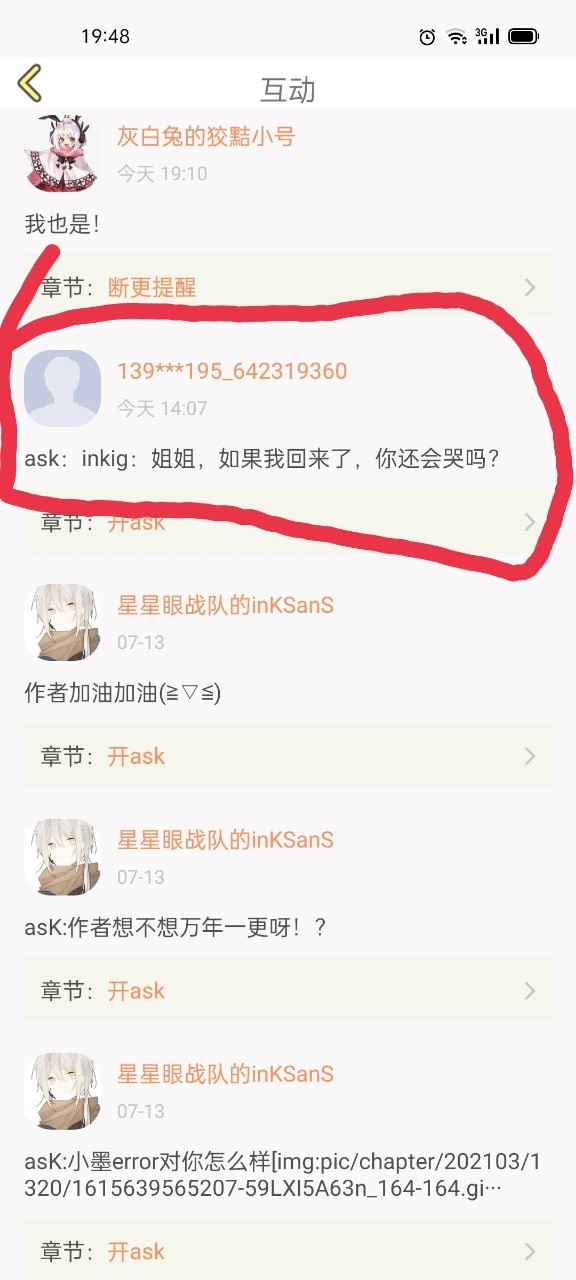The width and height of the screenshot is (576, 1280).
Task: Tap the Wi-Fi status icon
Action: [457, 37]
